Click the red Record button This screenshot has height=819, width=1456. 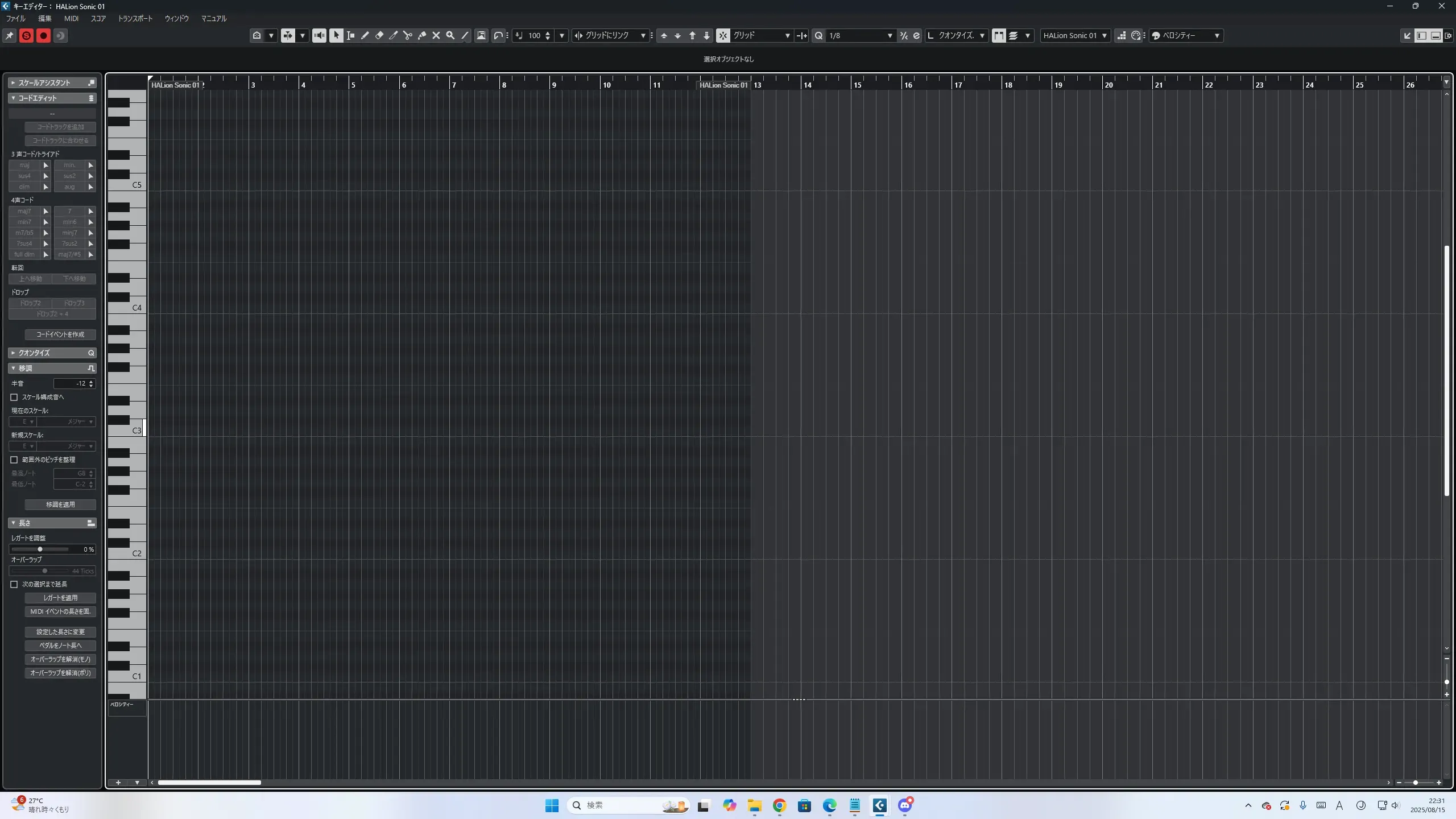43,36
